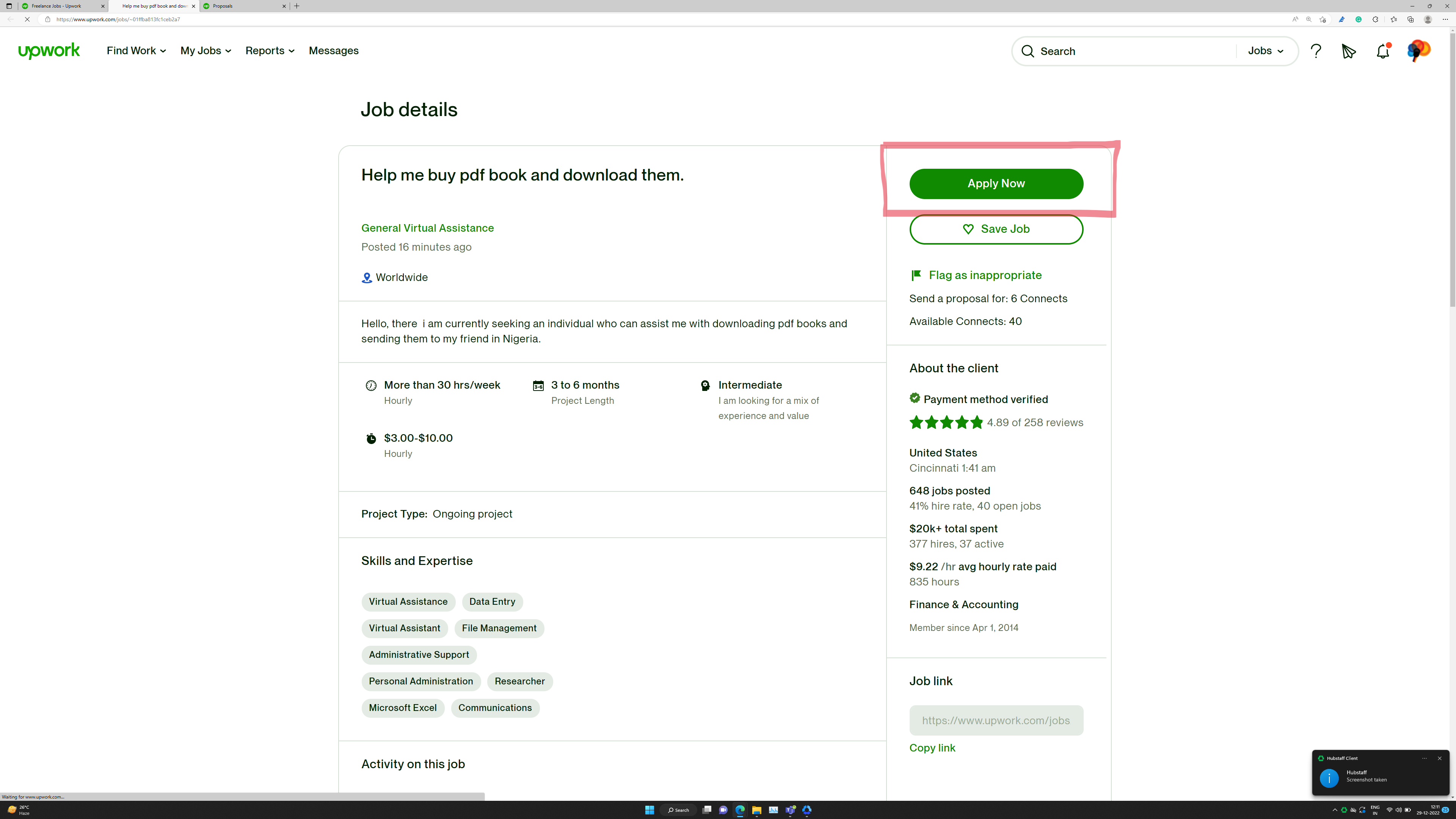The height and width of the screenshot is (819, 1456).
Task: Click the taskbar clock and date
Action: (1428, 810)
